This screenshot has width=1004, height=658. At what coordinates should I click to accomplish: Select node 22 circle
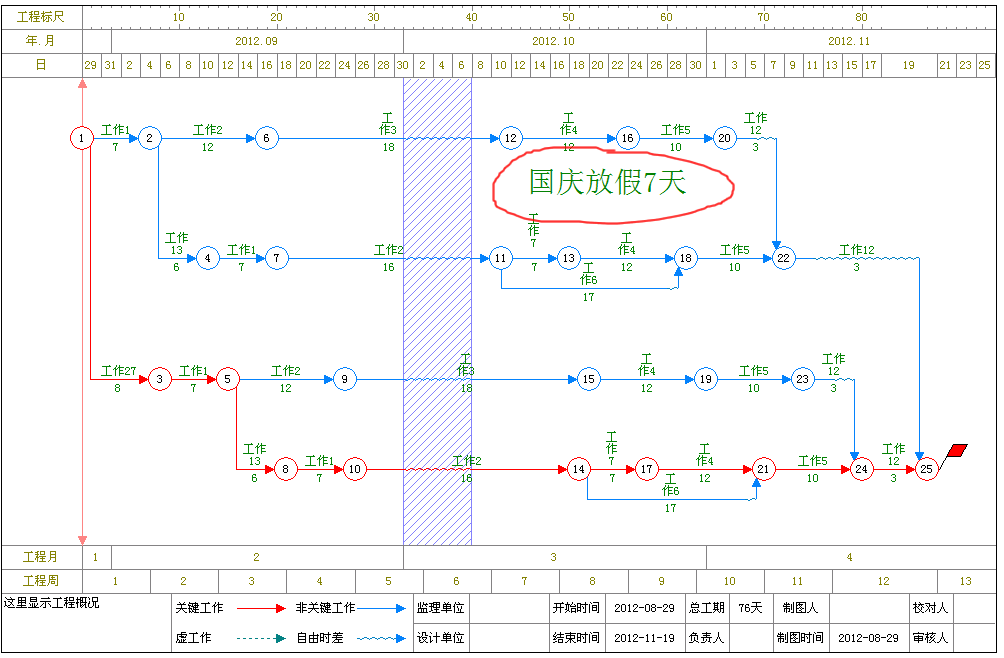click(784, 258)
